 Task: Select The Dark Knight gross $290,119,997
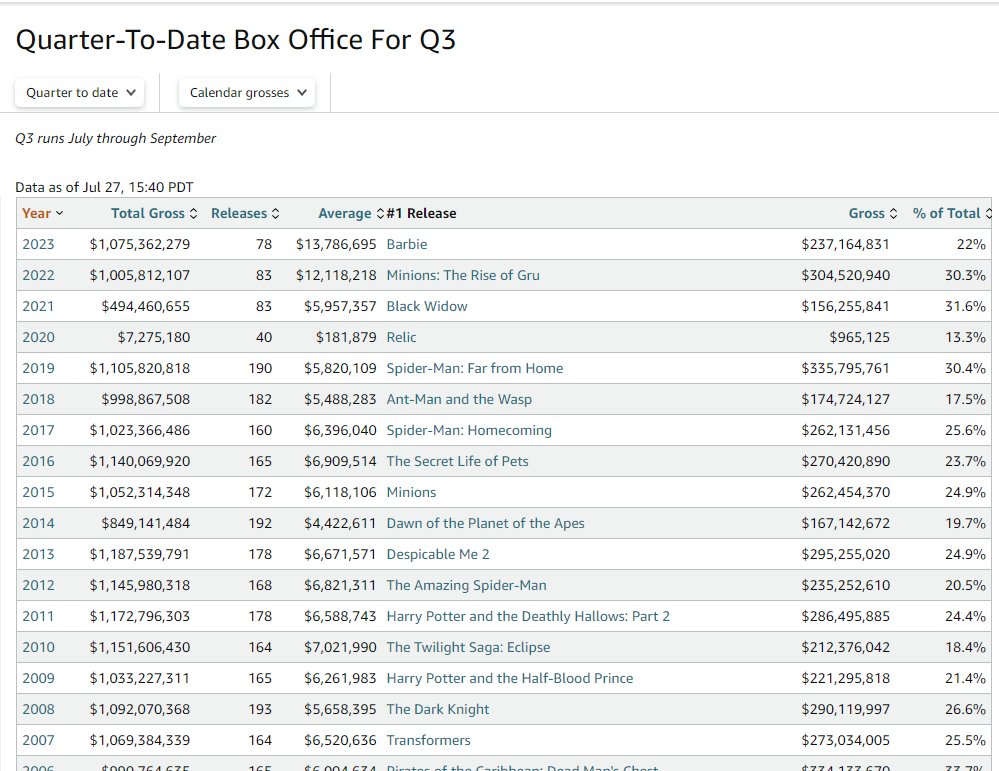click(845, 710)
